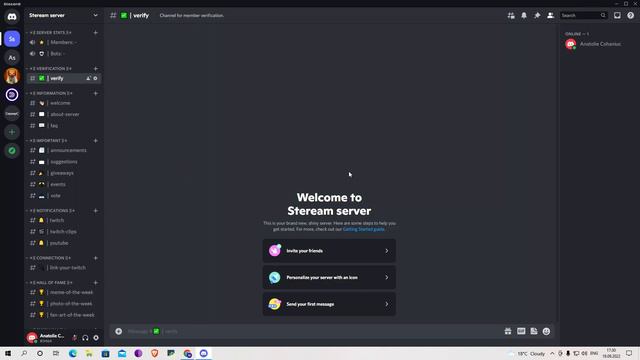
Task: Open the emoji picker
Action: point(547,331)
